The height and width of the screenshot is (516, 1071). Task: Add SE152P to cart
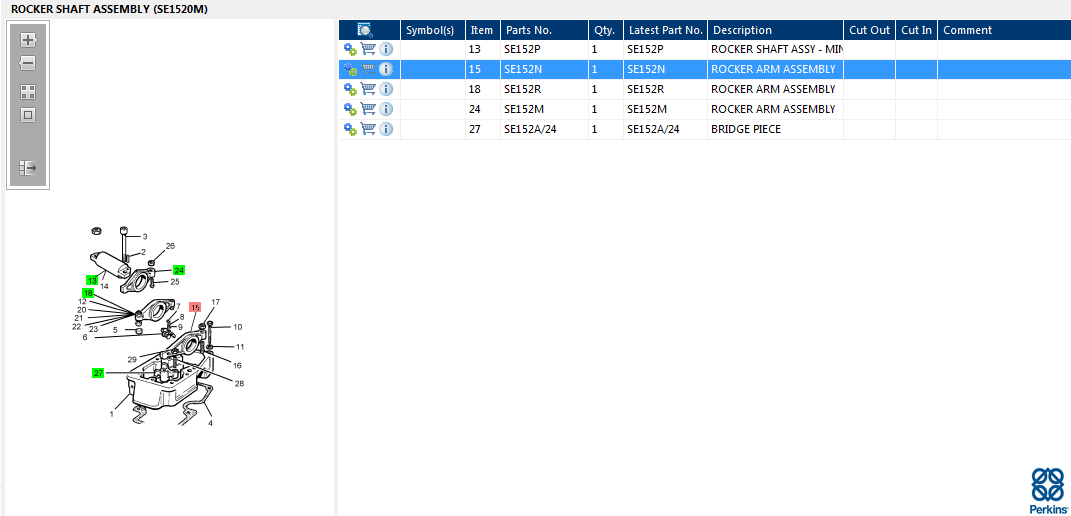tap(368, 49)
